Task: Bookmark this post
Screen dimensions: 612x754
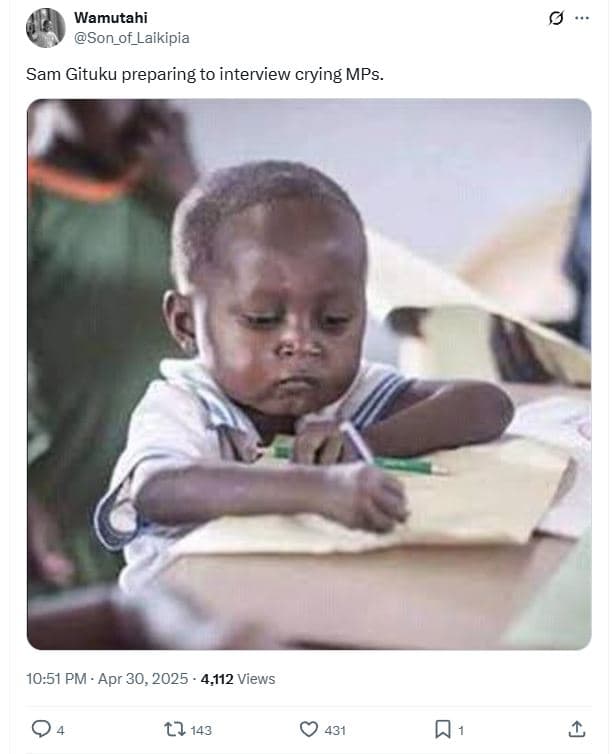Action: (442, 729)
